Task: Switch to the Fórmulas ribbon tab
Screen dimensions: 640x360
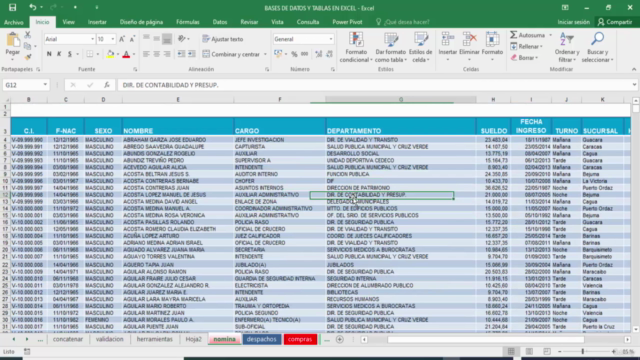Action: click(188, 22)
